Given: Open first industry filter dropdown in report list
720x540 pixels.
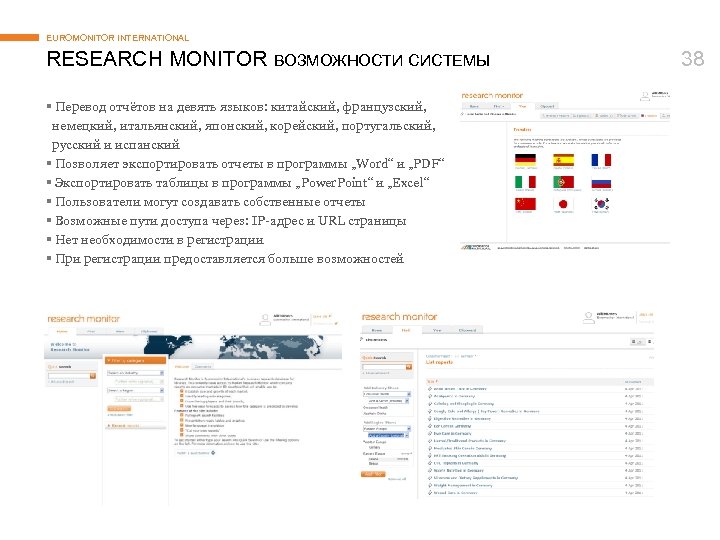Looking at the screenshot, I should (387, 394).
